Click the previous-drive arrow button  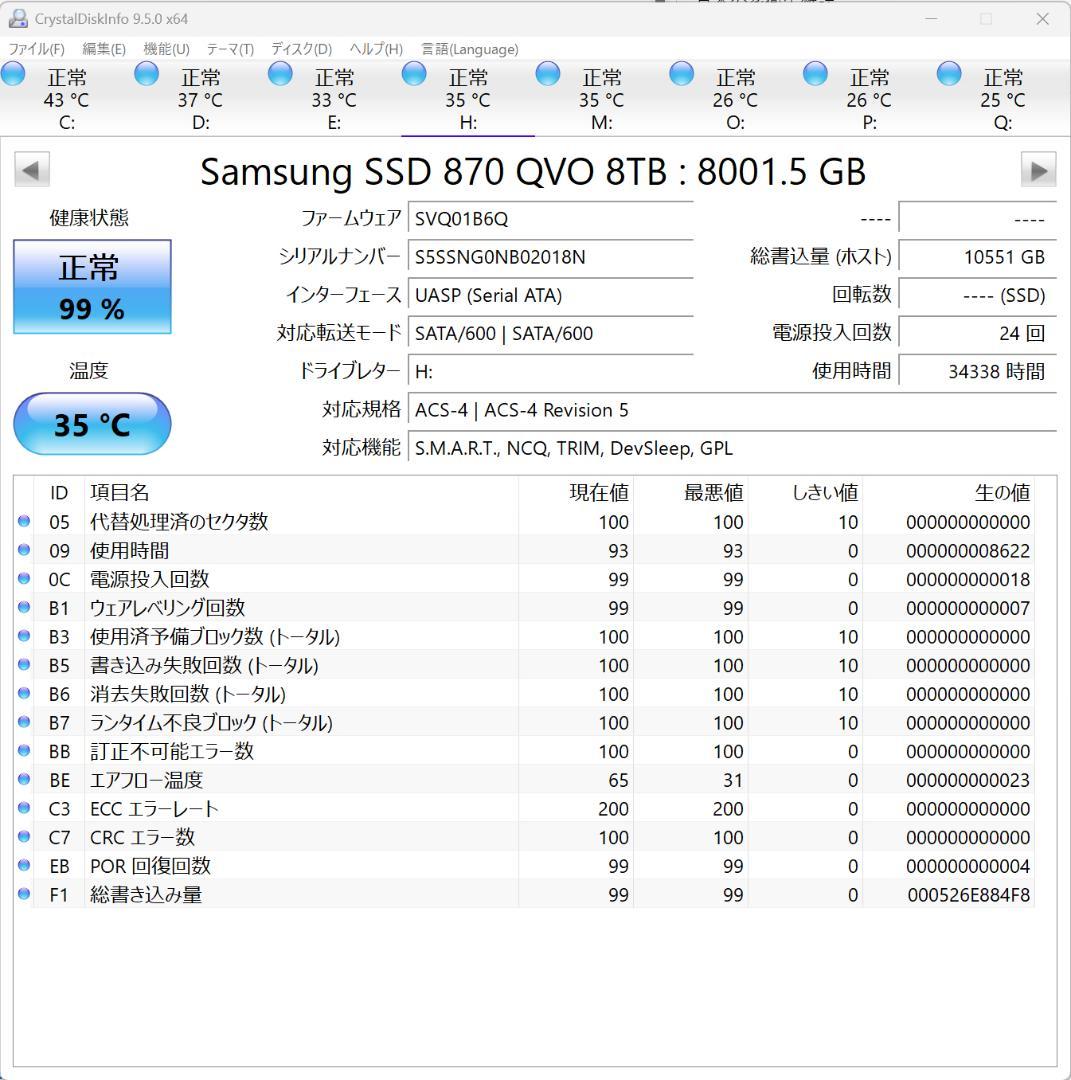[x=32, y=168]
